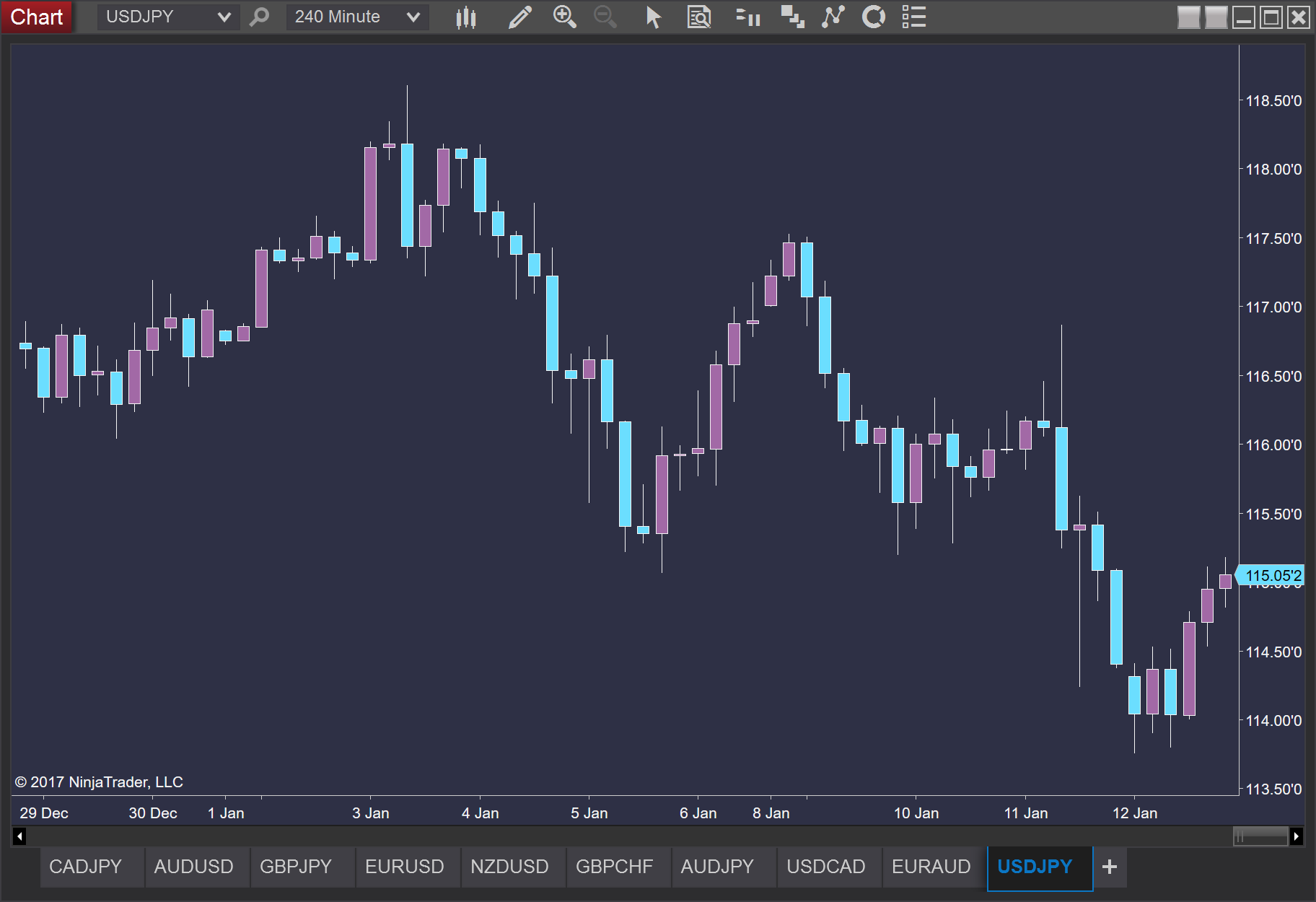Click the instrument search magnifier icon

pos(259,17)
